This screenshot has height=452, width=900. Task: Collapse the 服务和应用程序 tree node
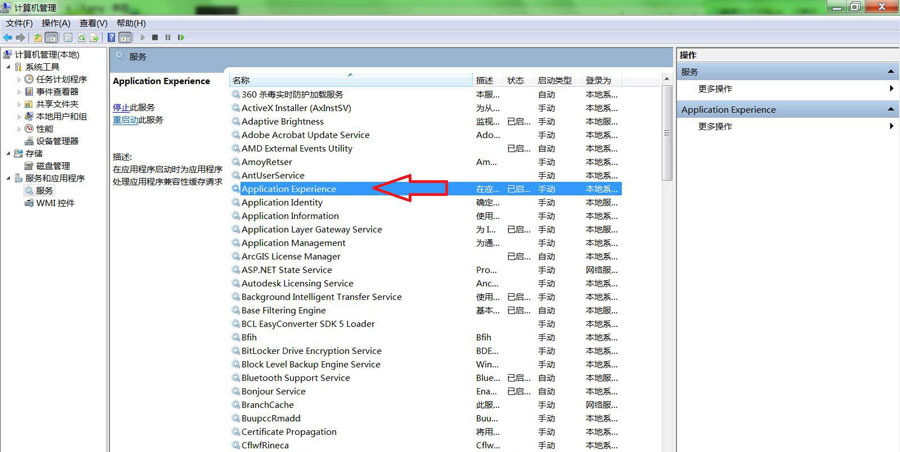click(x=9, y=178)
